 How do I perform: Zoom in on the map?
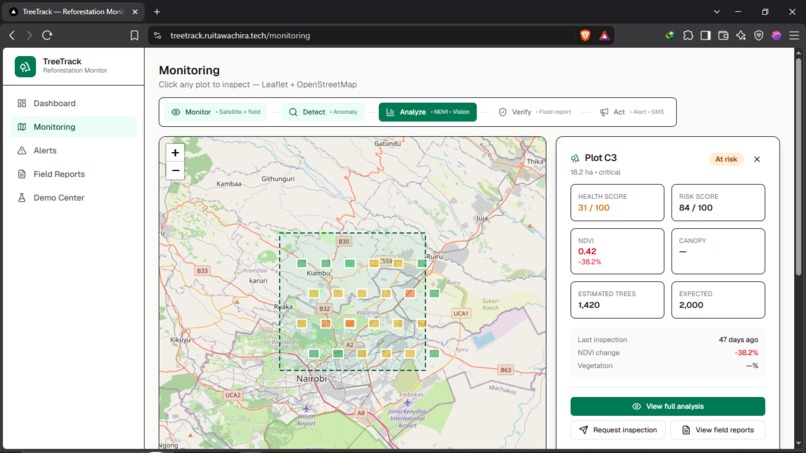coord(175,153)
